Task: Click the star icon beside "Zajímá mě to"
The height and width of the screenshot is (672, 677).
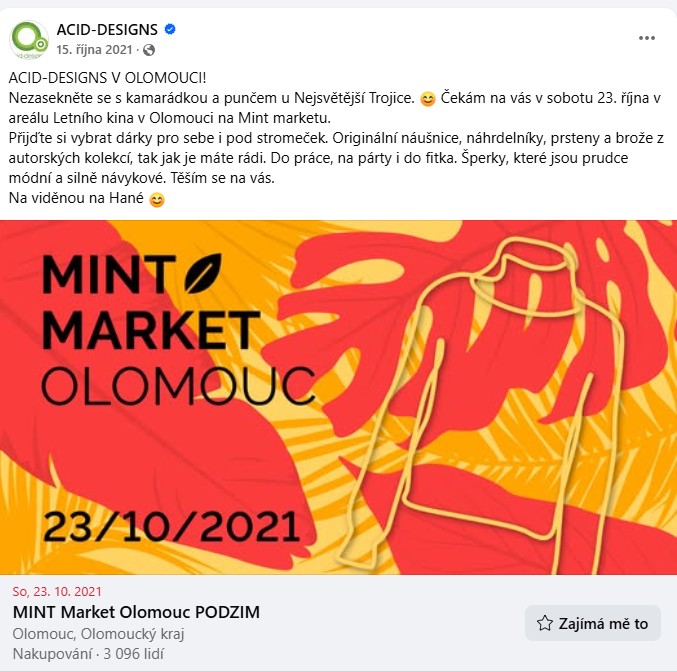Action: tap(545, 623)
